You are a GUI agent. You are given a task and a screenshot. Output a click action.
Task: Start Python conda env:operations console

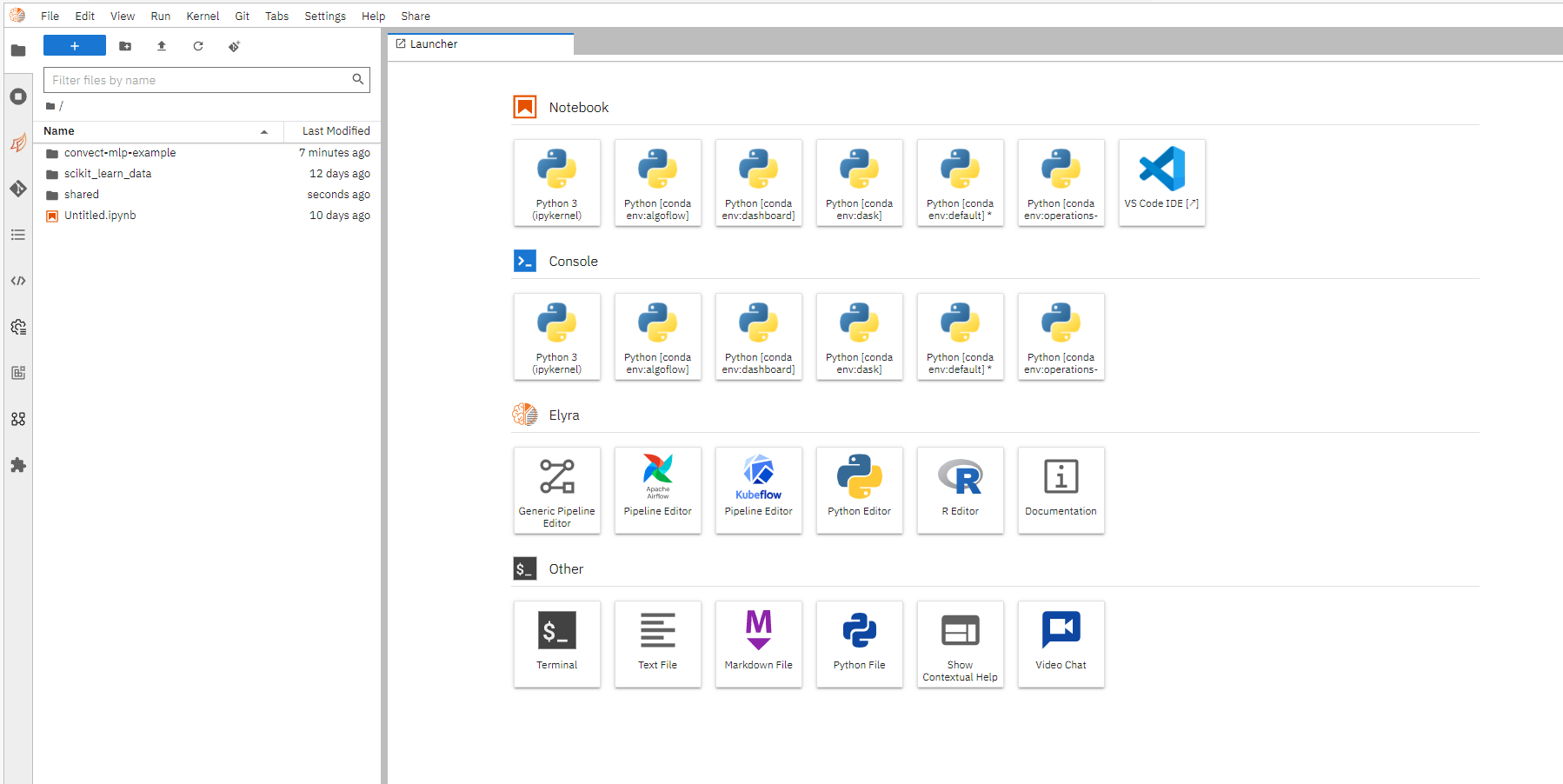(1061, 336)
